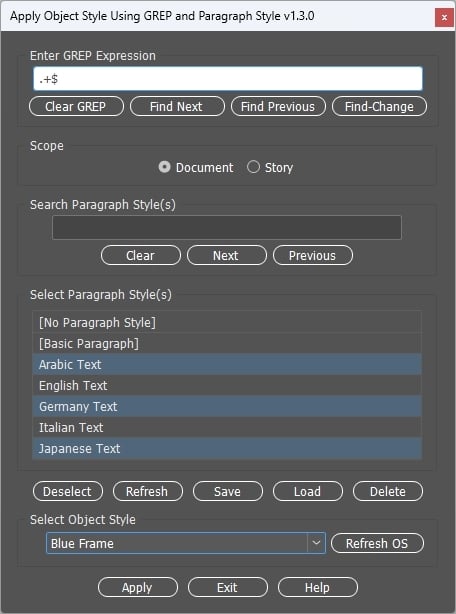Click into the Search Paragraph Style(s) field

(227, 227)
